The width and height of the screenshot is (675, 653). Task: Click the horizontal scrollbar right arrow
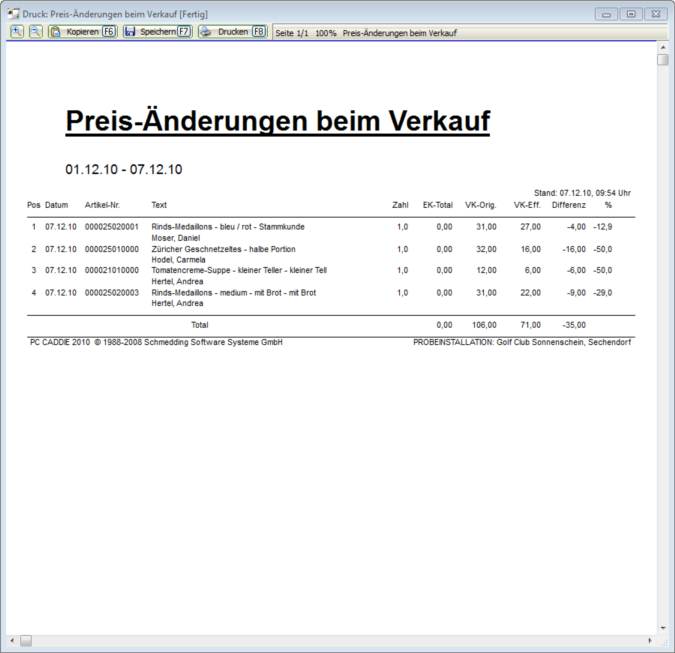pos(650,641)
